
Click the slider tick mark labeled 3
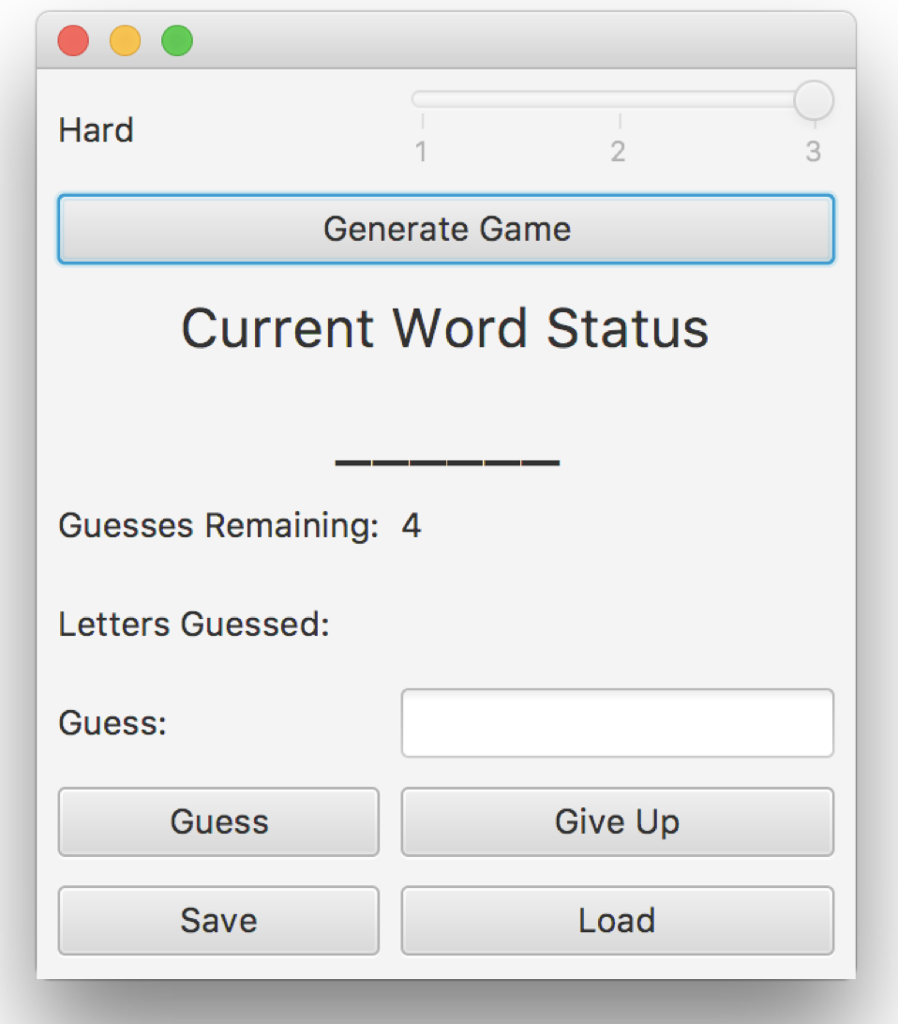click(813, 152)
